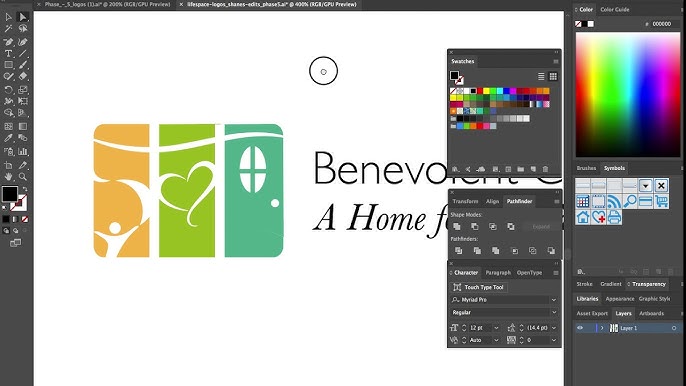
Task: Open the Swatches panel flyout menu
Action: tap(556, 61)
